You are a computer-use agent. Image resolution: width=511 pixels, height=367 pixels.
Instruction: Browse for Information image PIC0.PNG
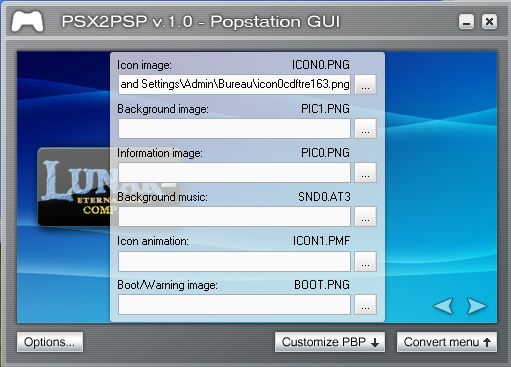[x=365, y=173]
